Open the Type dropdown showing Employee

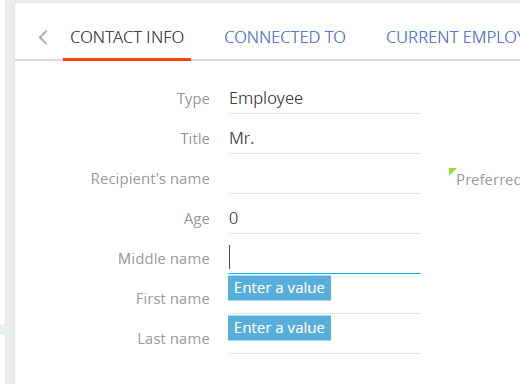point(324,99)
